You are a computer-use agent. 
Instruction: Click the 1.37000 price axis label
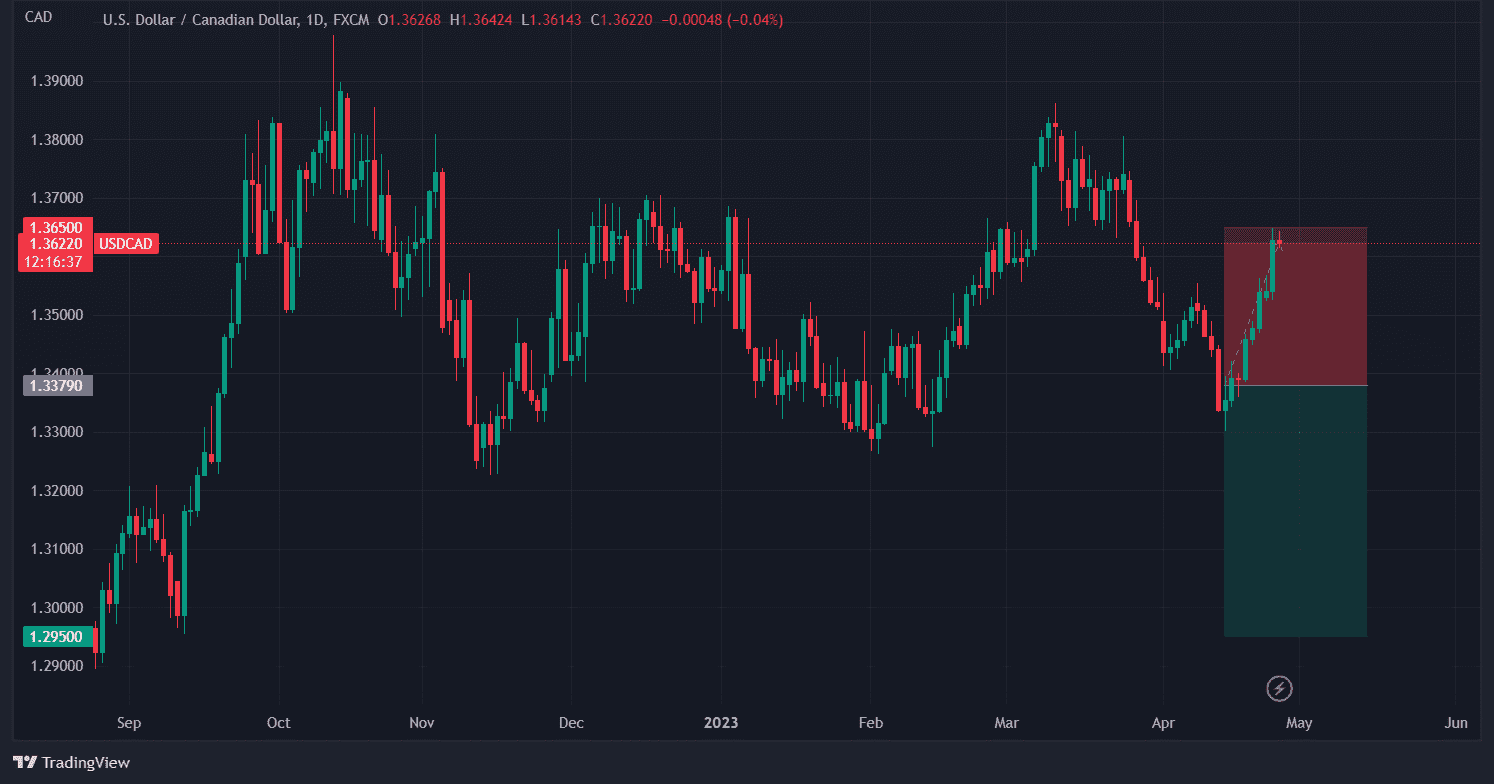pyautogui.click(x=56, y=198)
